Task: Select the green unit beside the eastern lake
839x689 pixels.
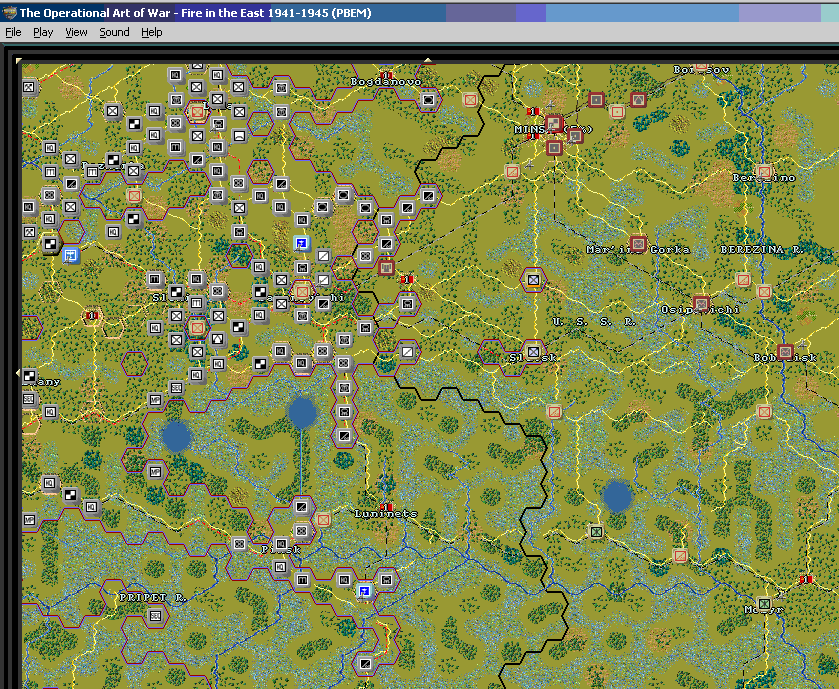Action: tap(596, 532)
